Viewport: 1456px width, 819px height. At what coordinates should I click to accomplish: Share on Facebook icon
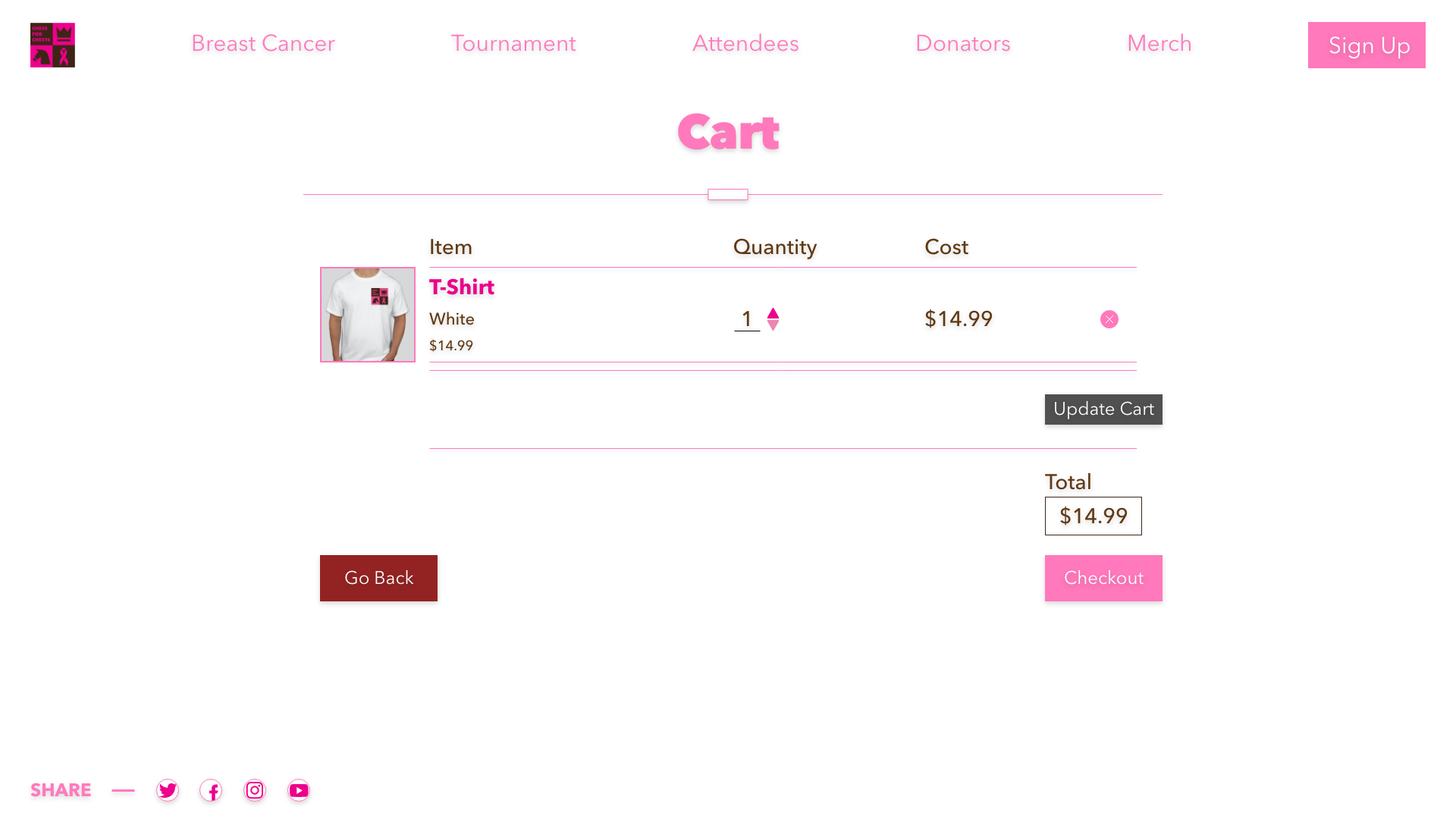coord(211,790)
